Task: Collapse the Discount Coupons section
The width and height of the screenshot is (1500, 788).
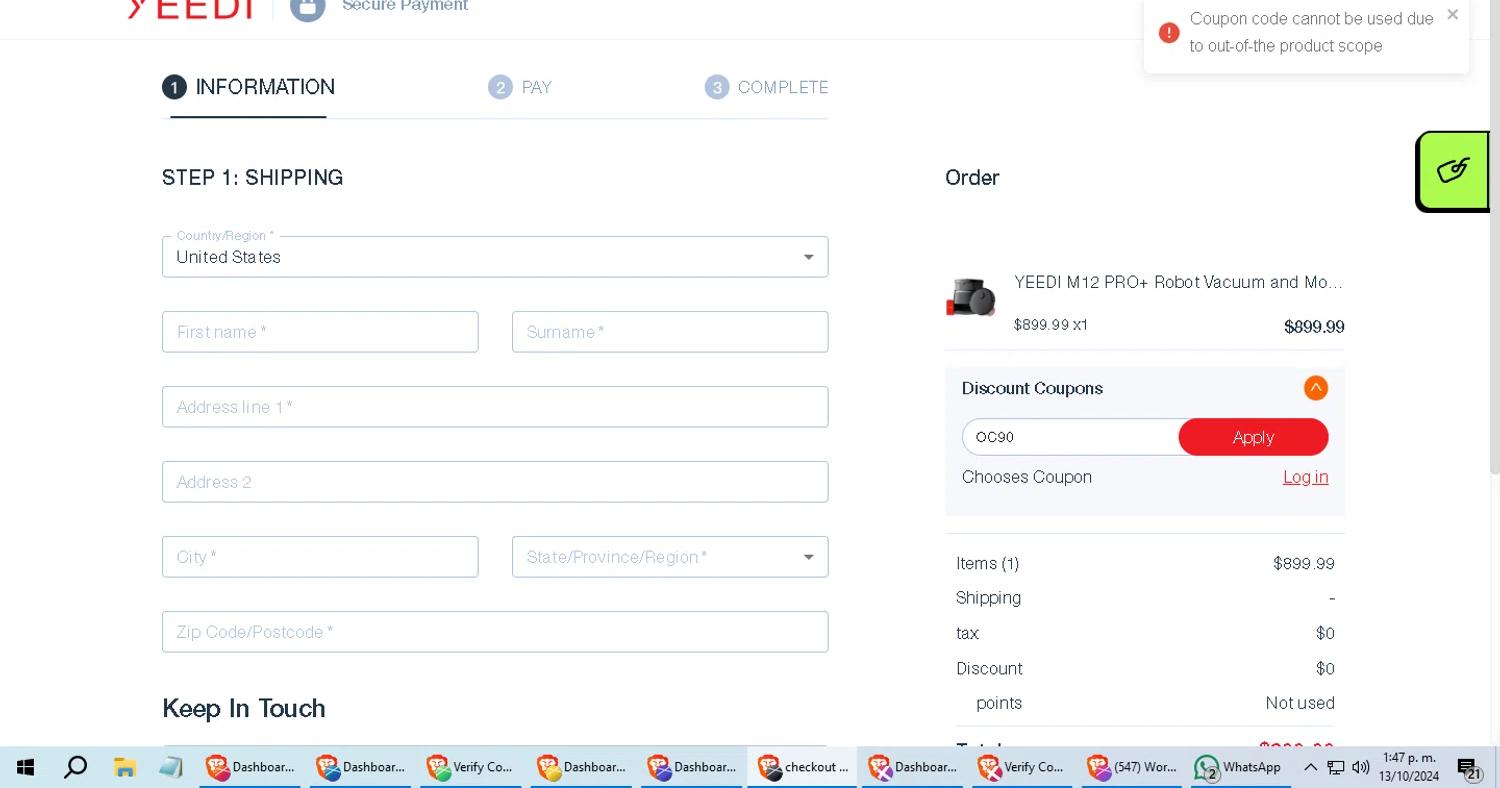Action: [1316, 388]
